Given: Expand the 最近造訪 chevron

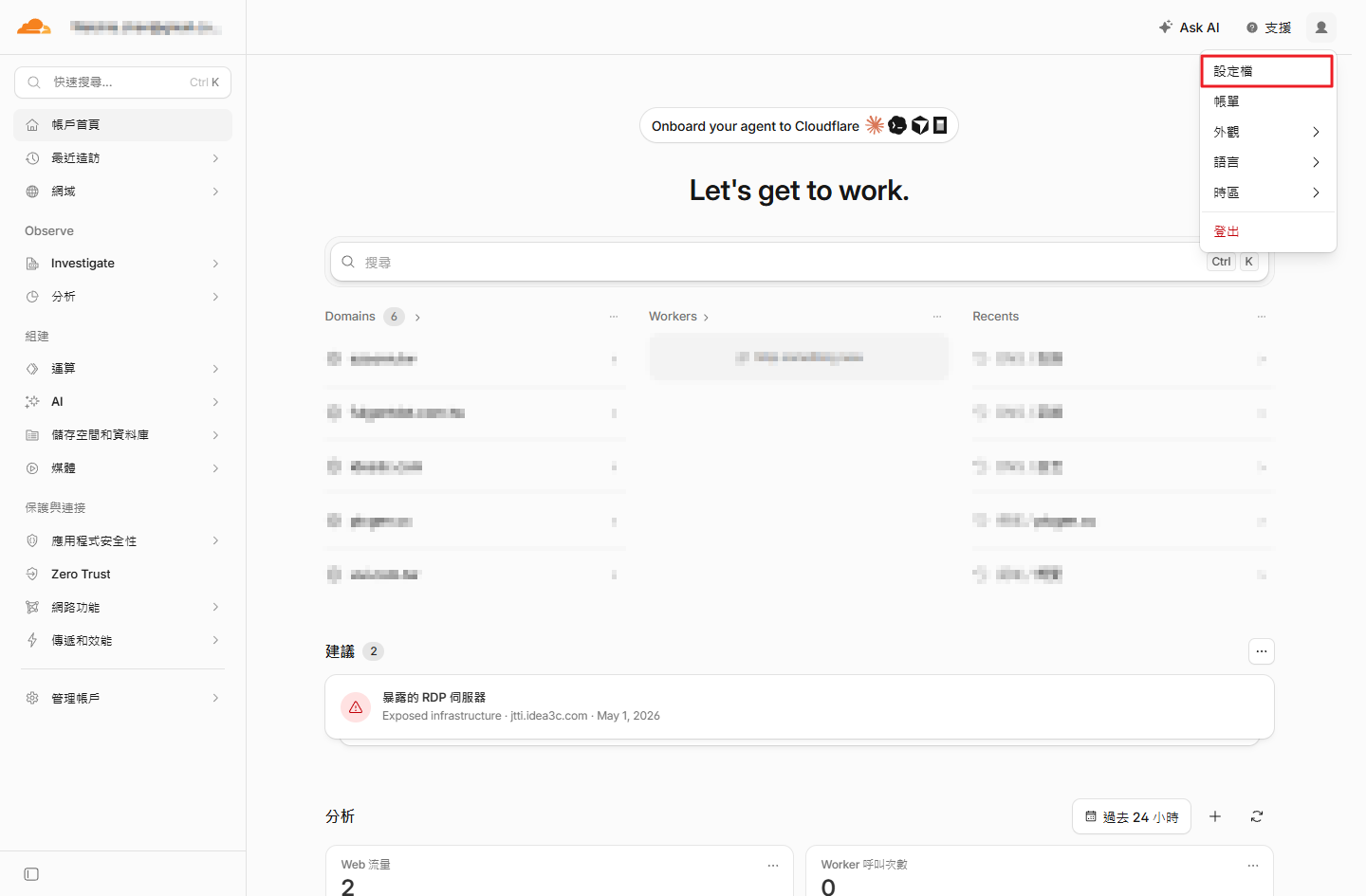Looking at the screenshot, I should coord(215,158).
